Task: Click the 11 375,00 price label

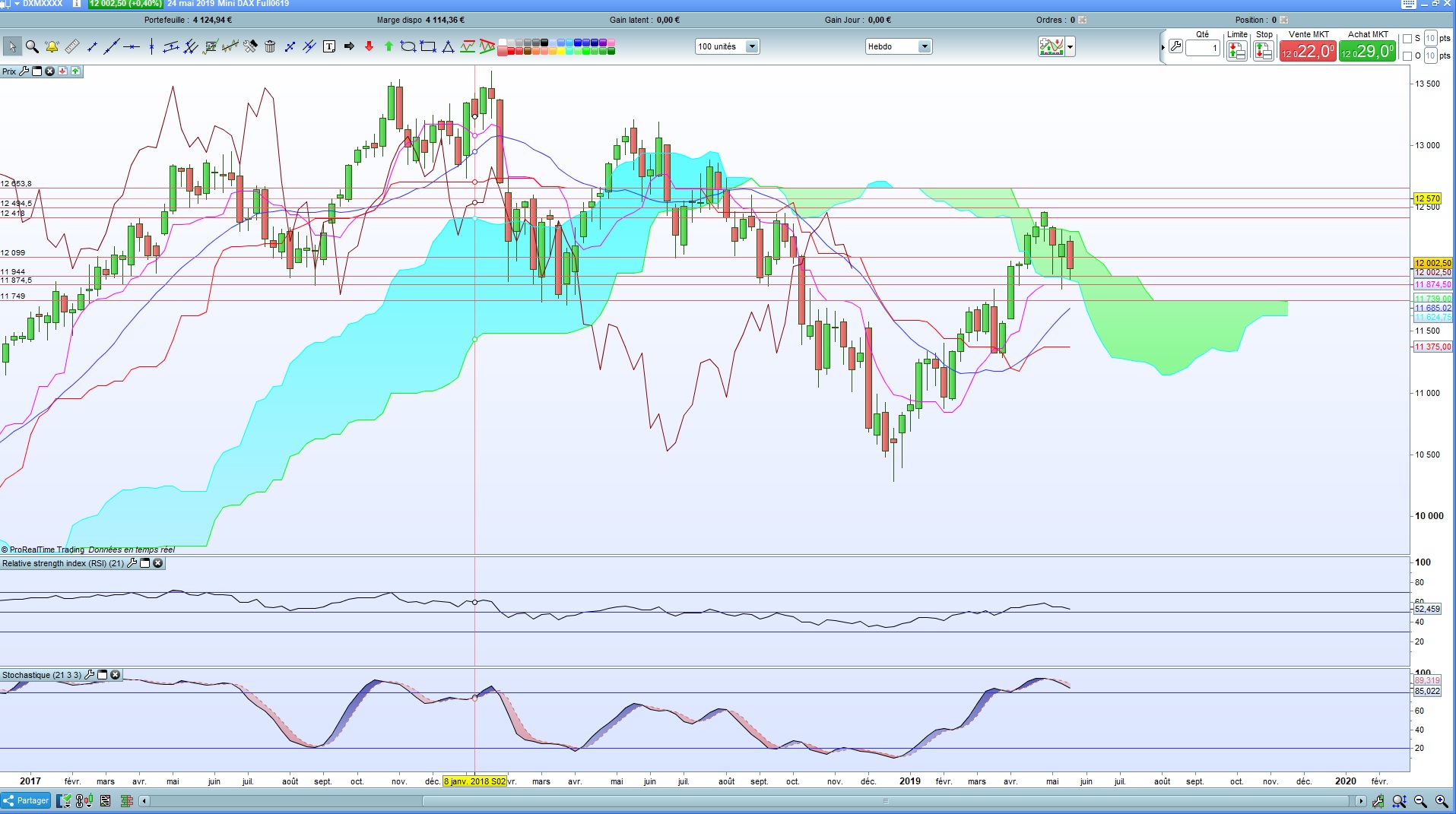Action: pyautogui.click(x=1432, y=347)
